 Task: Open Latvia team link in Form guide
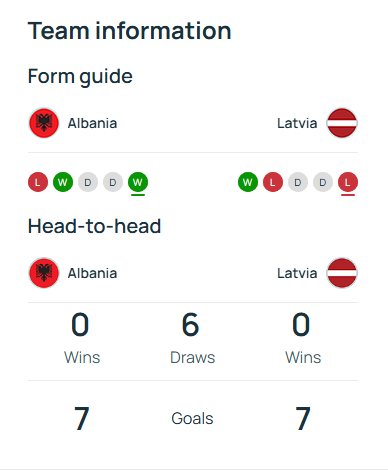pos(297,123)
